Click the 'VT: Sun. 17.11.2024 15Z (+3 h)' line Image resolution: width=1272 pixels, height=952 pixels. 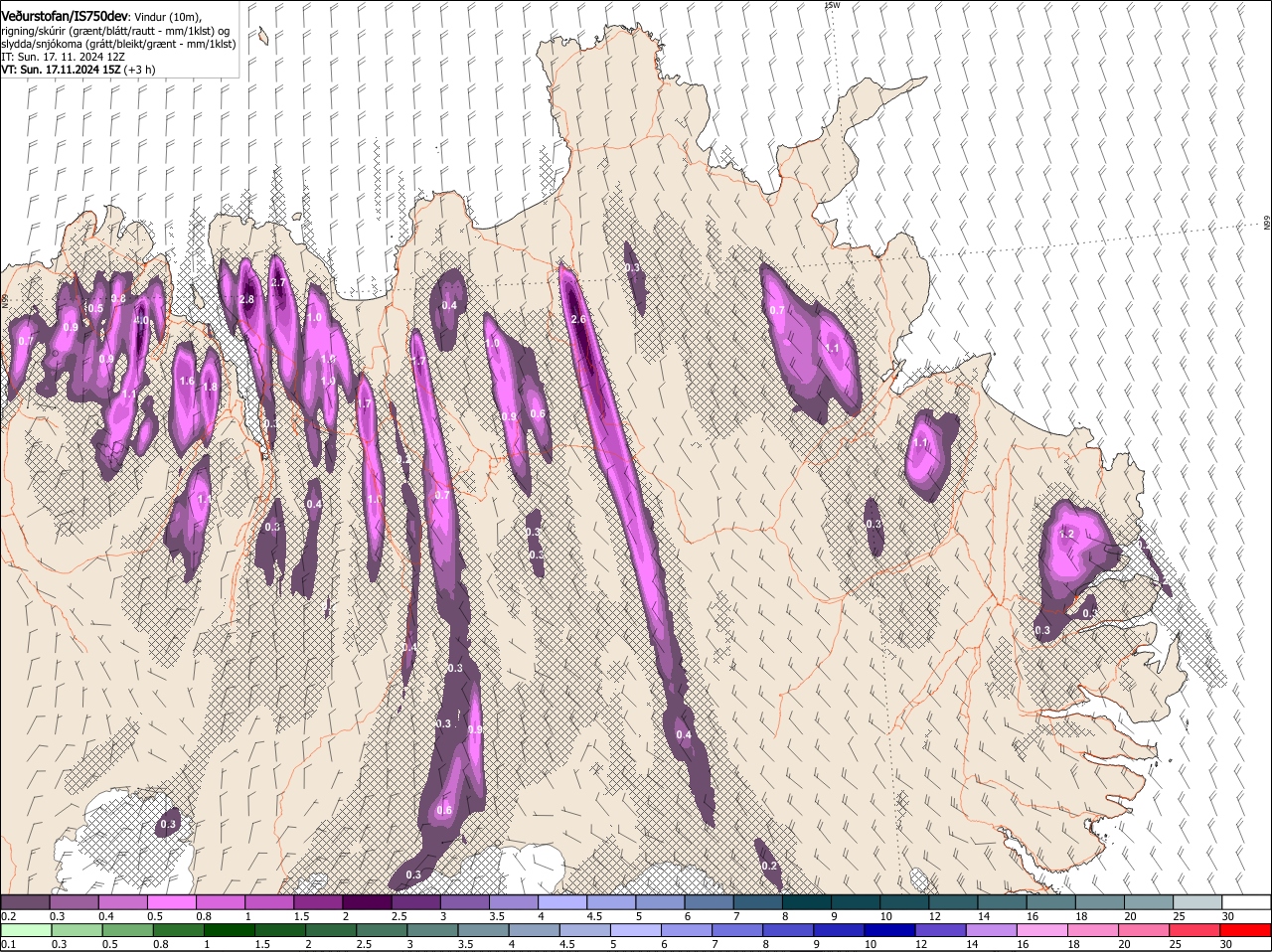tap(78, 70)
